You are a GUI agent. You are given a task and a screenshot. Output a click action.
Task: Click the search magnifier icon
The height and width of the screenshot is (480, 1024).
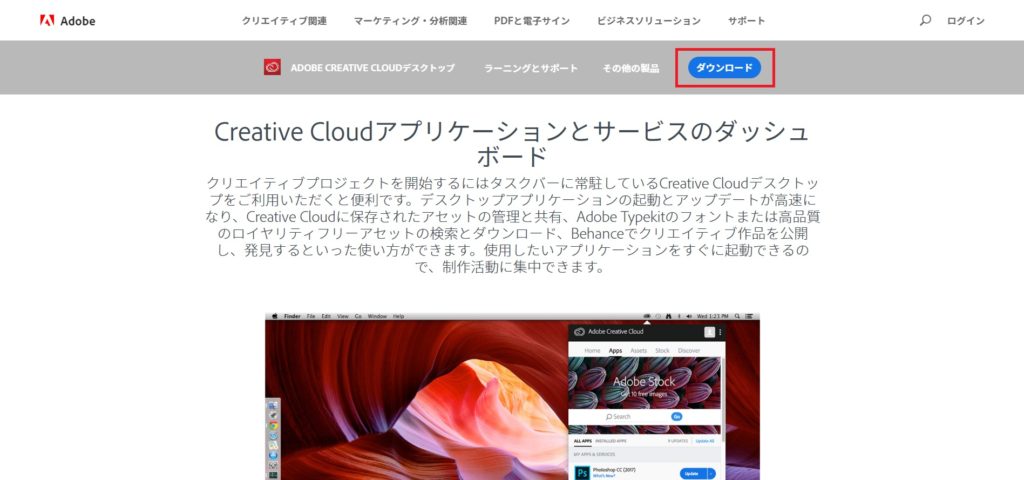point(925,21)
